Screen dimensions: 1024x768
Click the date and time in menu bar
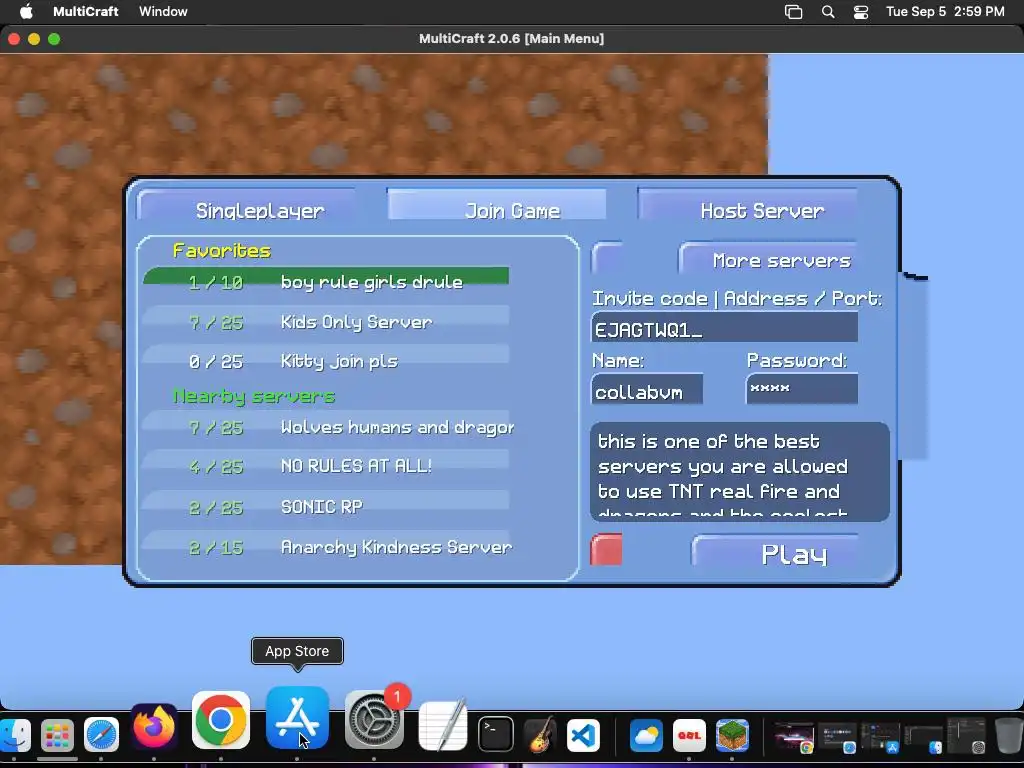[945, 11]
